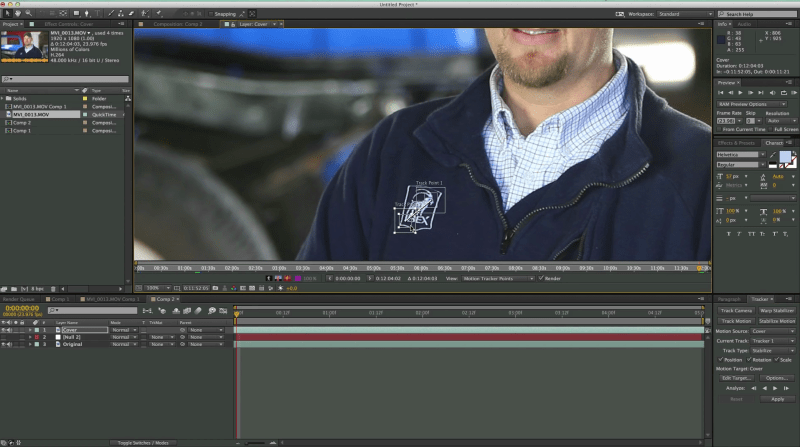Analyze backward in the Tracker panel

pos(764,388)
